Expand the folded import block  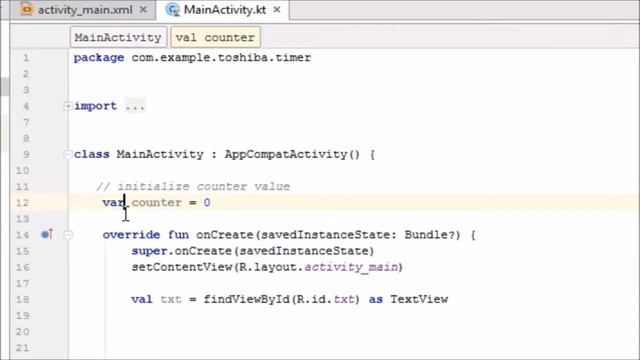[68, 106]
